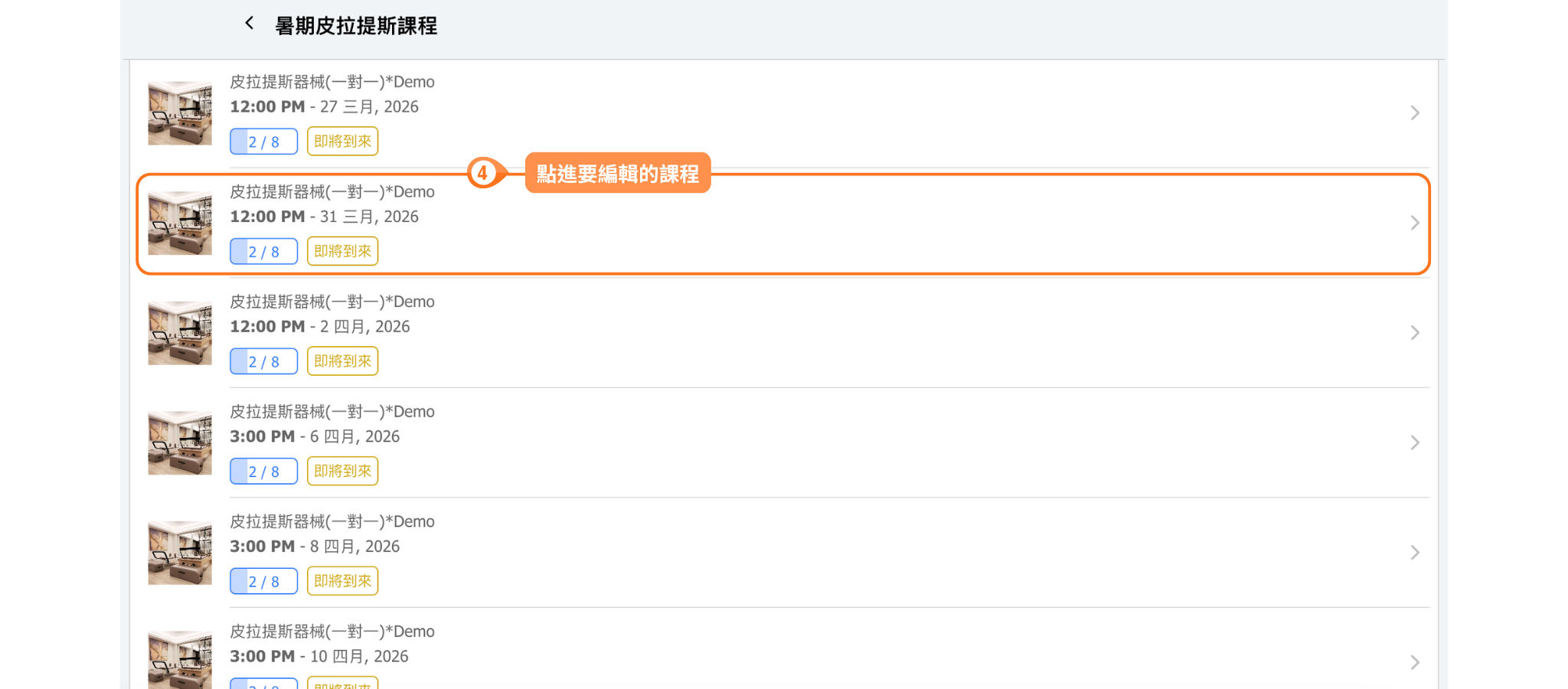Click 即將到來 badge on 31 三月 class
Viewport: 1568px width, 689px height.
click(342, 251)
